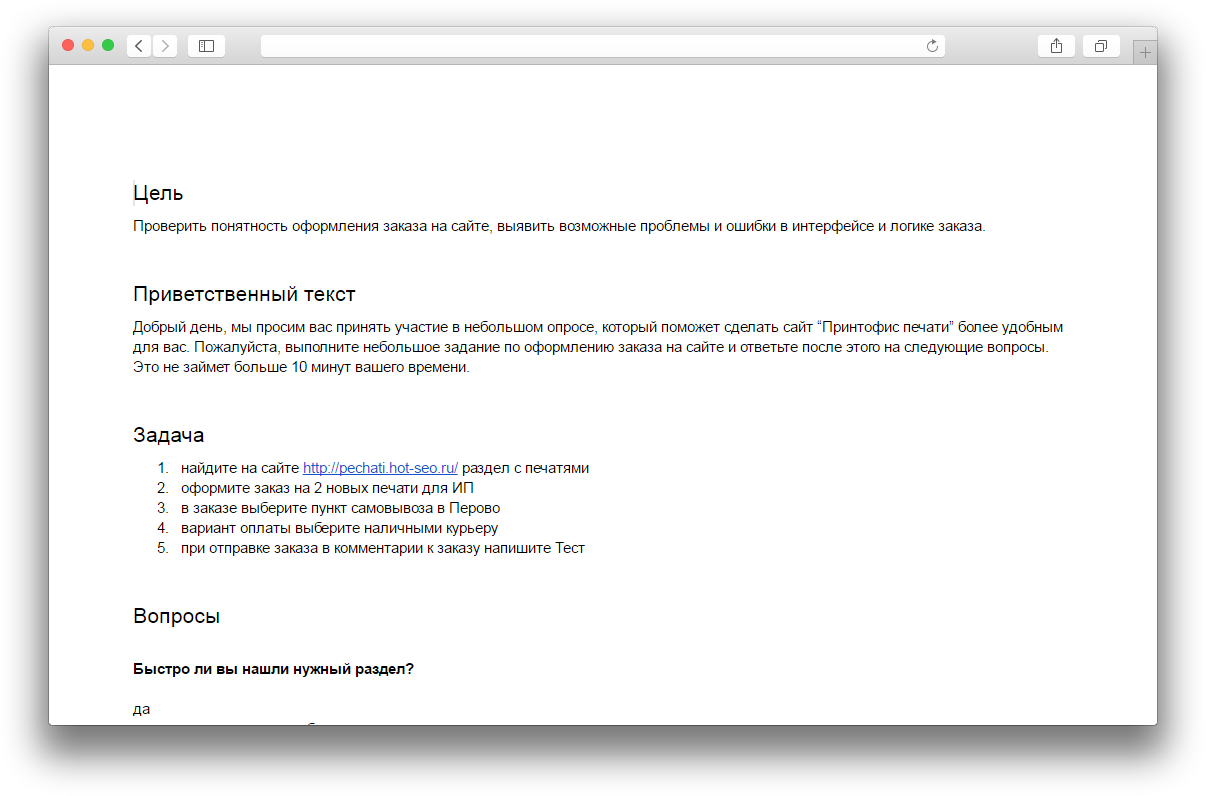This screenshot has height=796, width=1206.
Task: Click the "Приветственный текст" heading
Action: 244,294
